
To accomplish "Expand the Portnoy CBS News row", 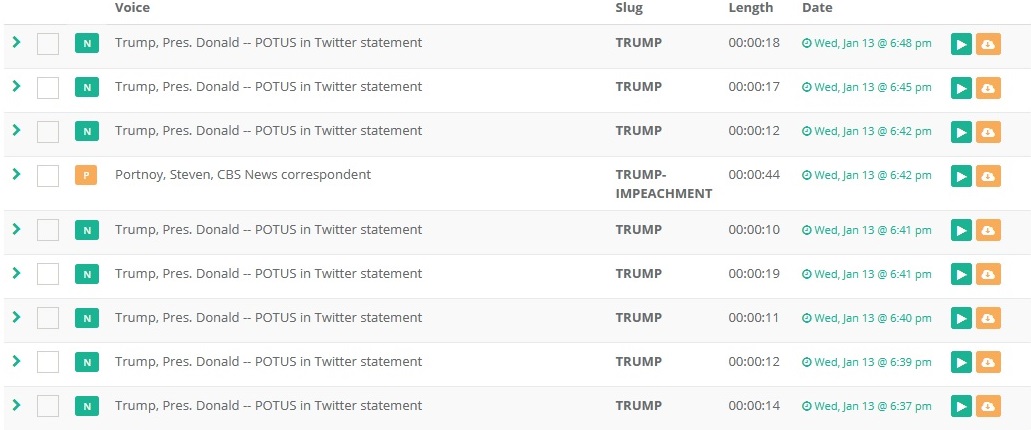I will [x=16, y=174].
